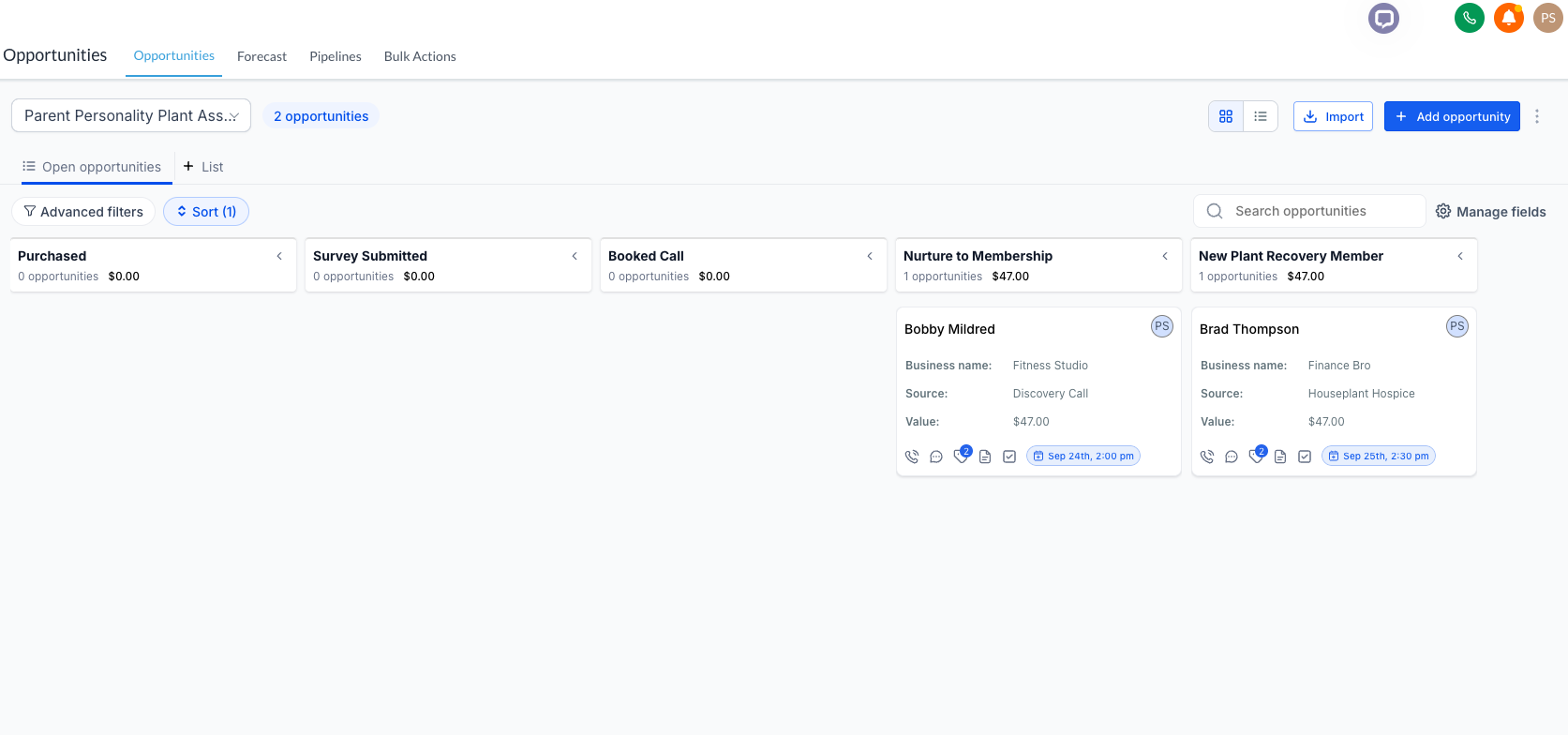The height and width of the screenshot is (735, 1568).
Task: Open the orange notifications bell
Action: 1509,18
